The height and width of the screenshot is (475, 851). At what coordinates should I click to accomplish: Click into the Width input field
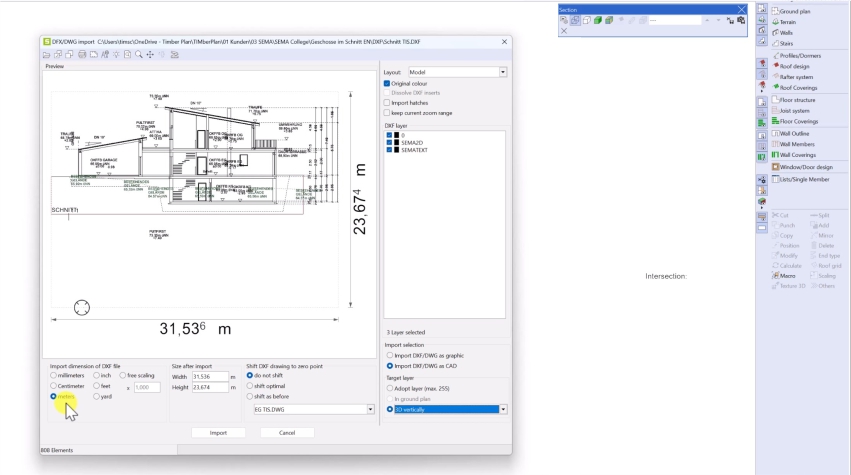pyautogui.click(x=210, y=376)
